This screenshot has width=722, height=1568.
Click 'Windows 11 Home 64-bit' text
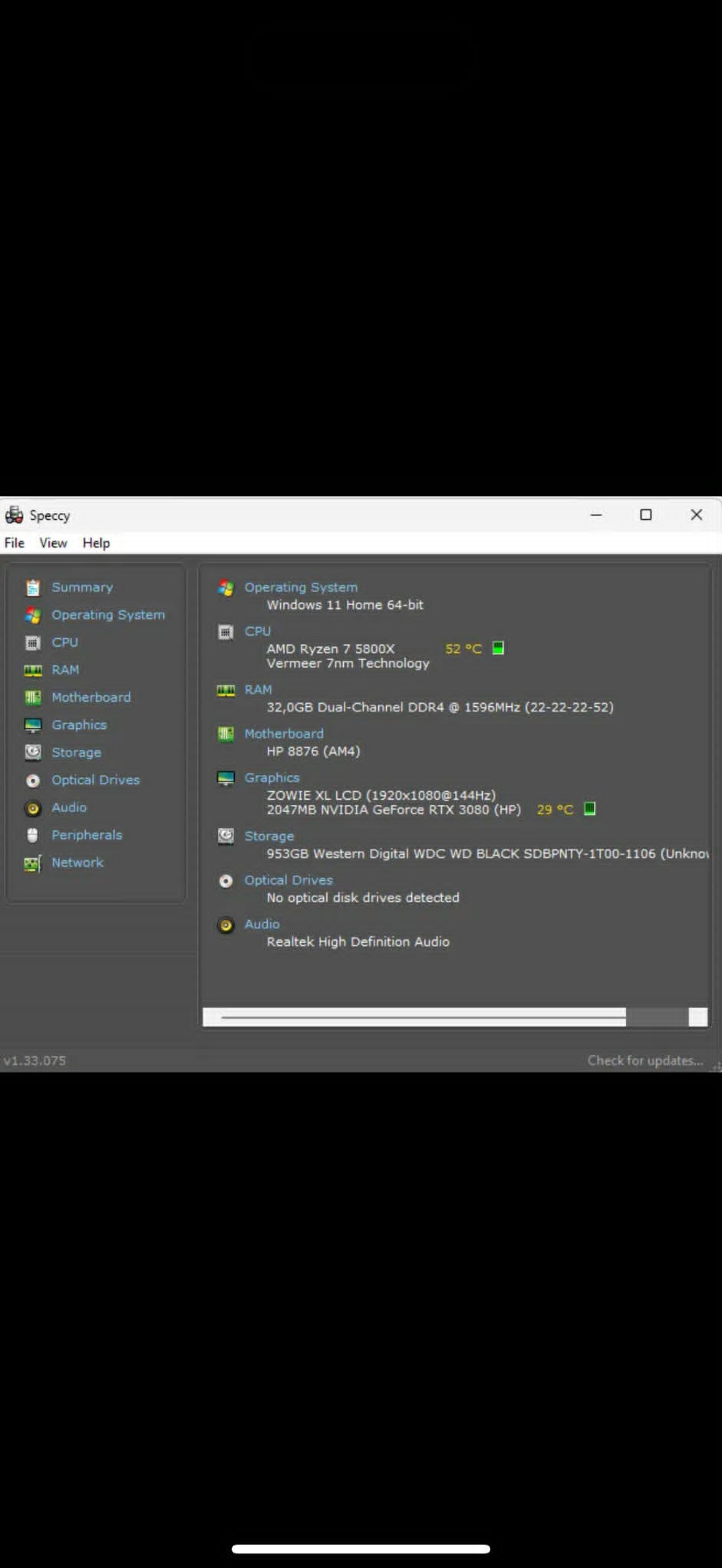click(345, 605)
